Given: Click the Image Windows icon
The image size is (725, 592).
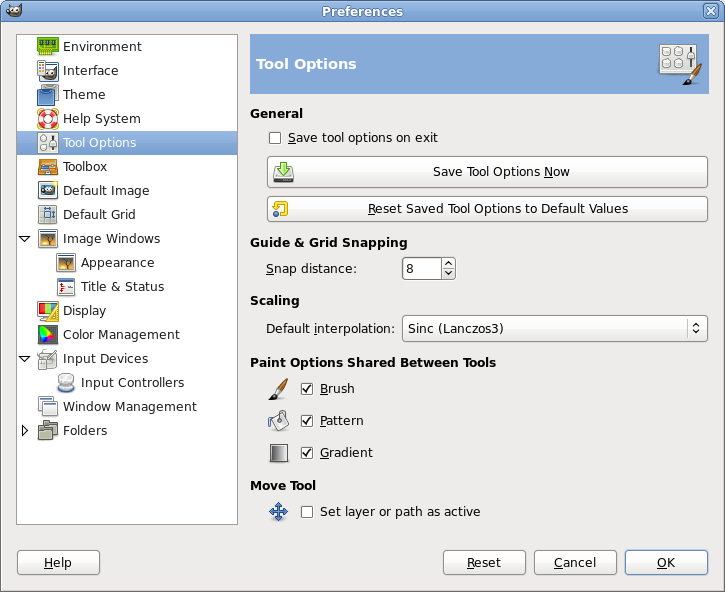Looking at the screenshot, I should point(48,239).
